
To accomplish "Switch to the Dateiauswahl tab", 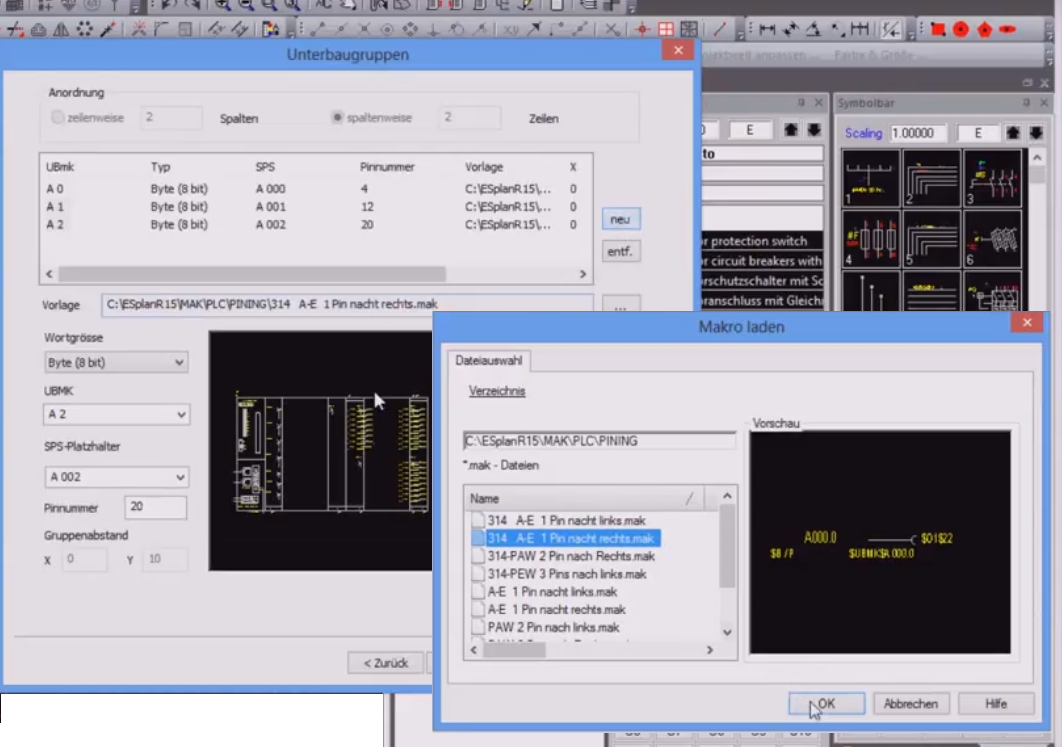I will (490, 361).
